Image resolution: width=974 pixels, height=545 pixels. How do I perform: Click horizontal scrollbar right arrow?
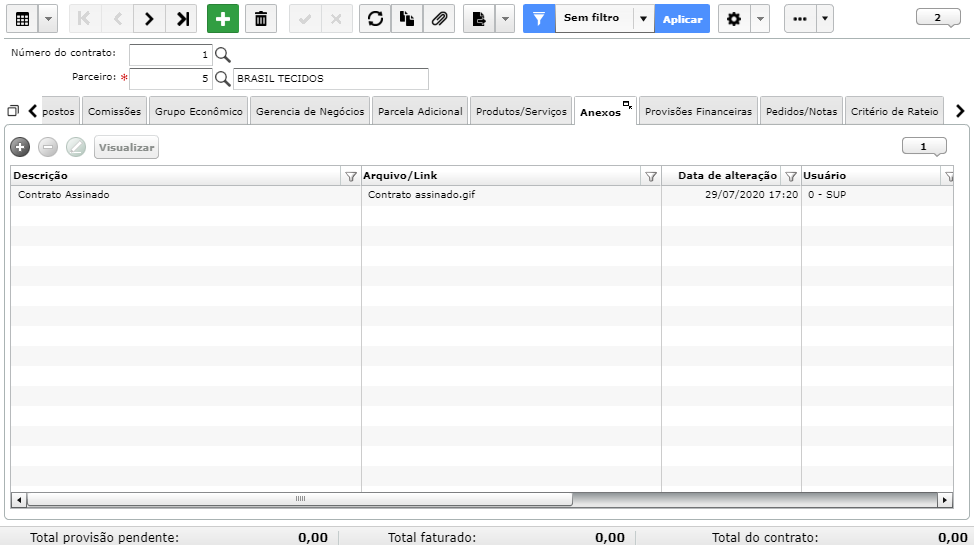pyautogui.click(x=945, y=500)
